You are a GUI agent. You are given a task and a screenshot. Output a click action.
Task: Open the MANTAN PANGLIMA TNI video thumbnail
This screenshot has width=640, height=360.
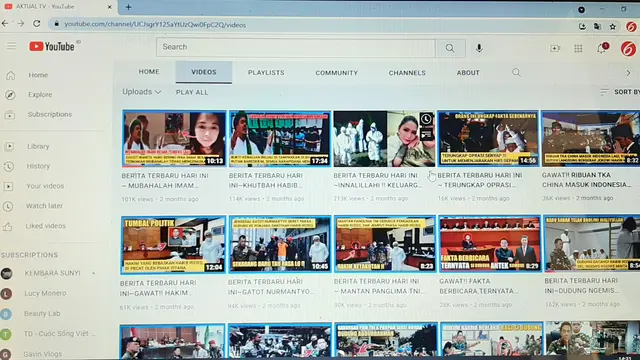(x=384, y=244)
